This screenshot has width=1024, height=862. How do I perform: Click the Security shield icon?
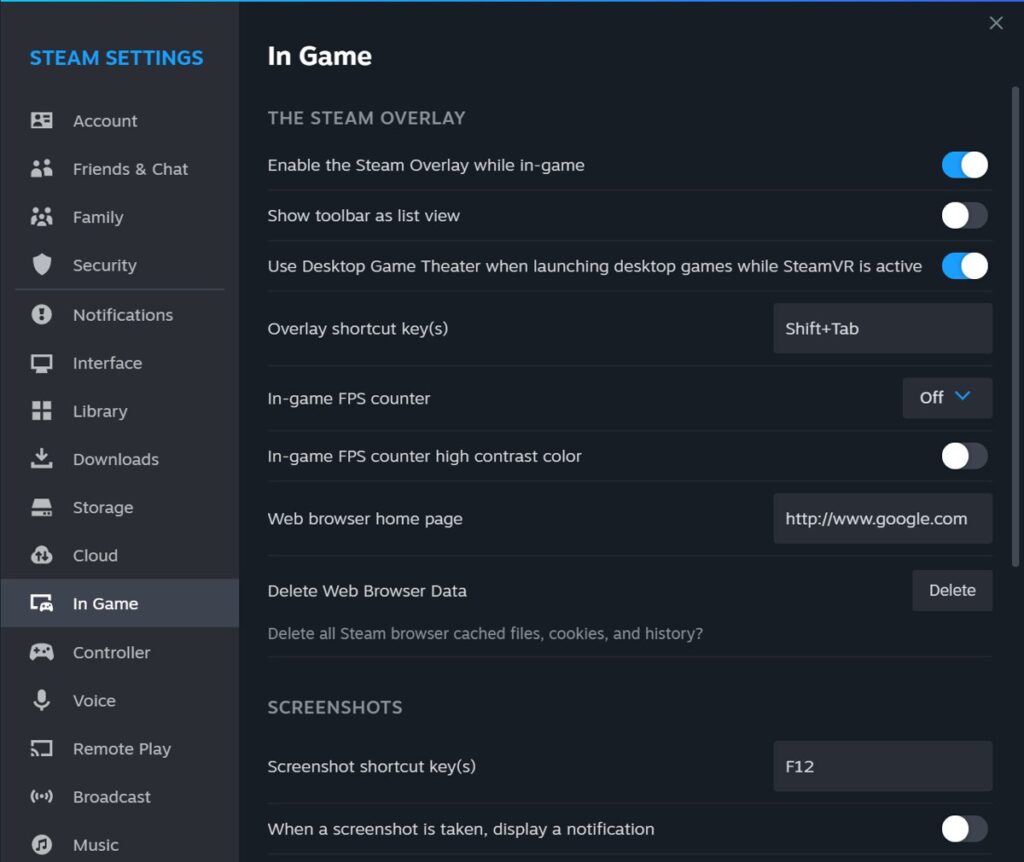tap(42, 264)
